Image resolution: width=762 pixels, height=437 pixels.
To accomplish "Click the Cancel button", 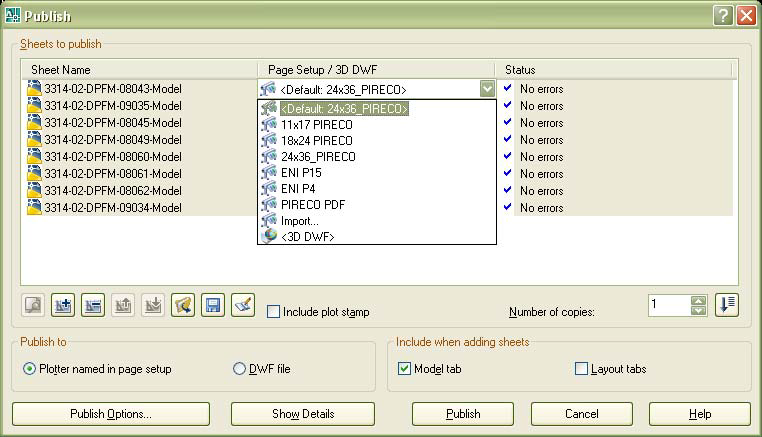I will pyautogui.click(x=582, y=414).
